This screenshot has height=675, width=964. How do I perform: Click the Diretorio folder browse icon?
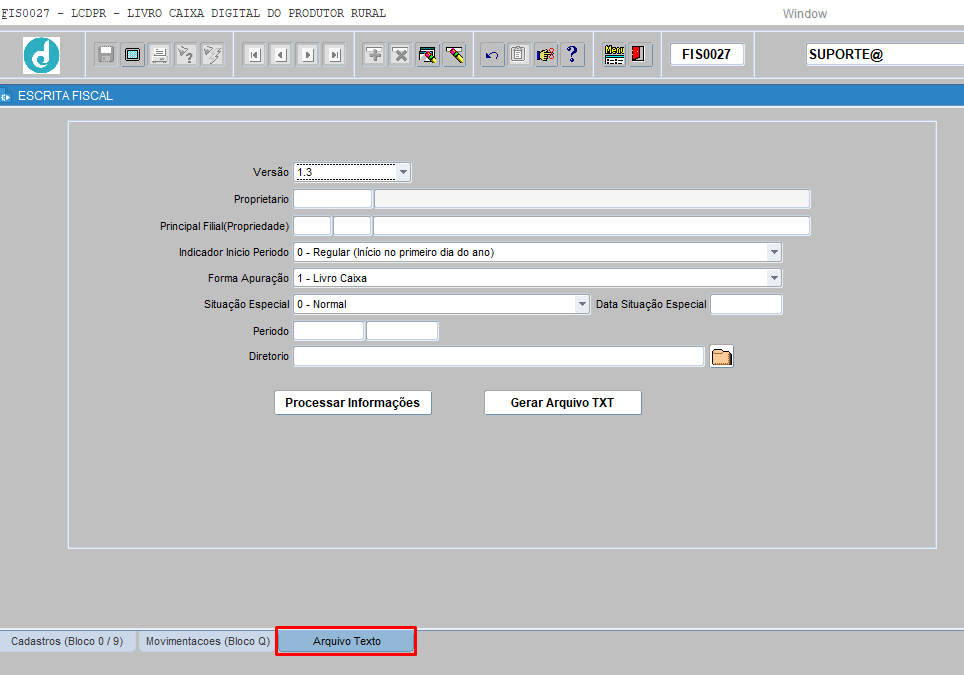pos(721,357)
